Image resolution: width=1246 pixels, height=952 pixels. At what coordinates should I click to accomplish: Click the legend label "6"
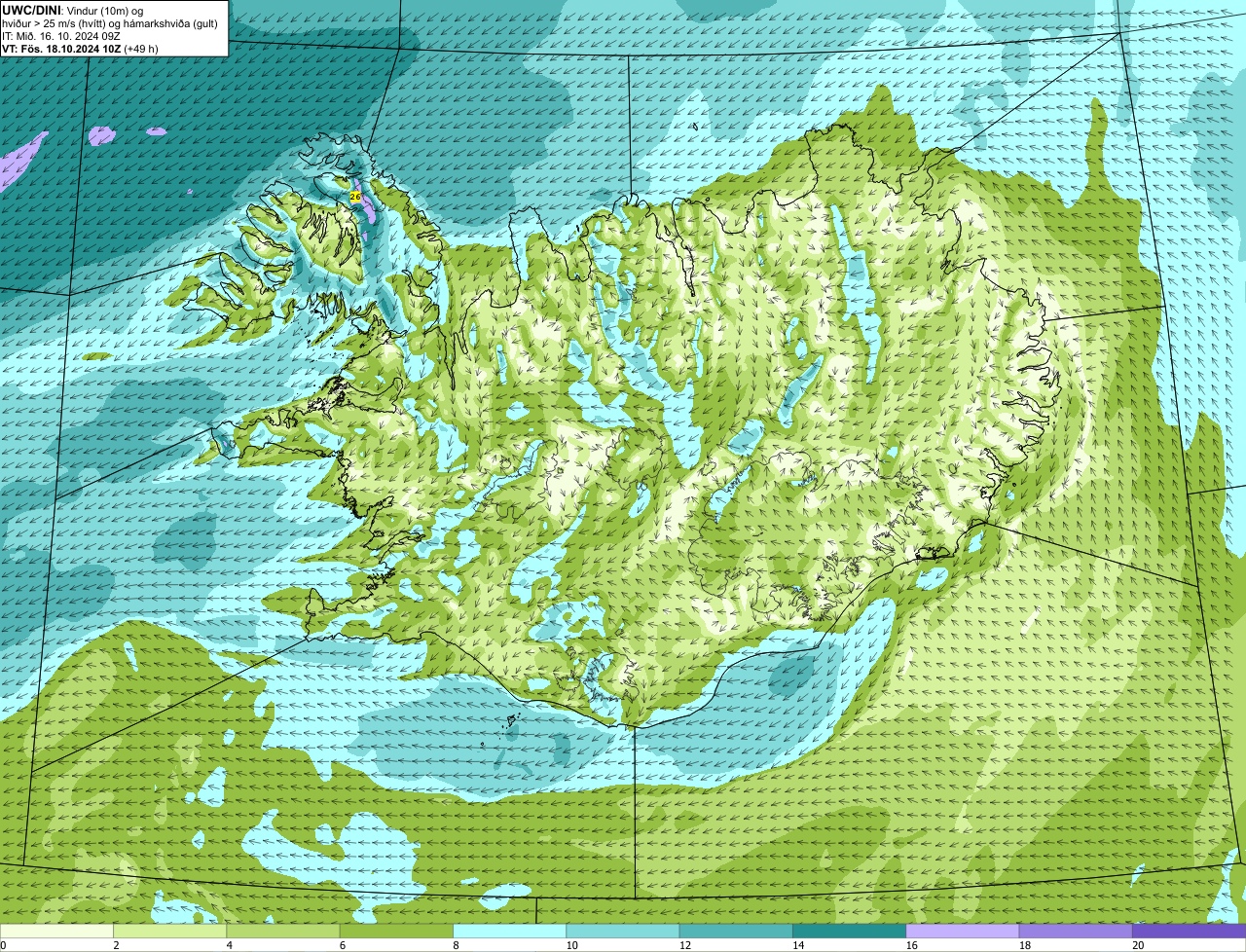click(343, 945)
